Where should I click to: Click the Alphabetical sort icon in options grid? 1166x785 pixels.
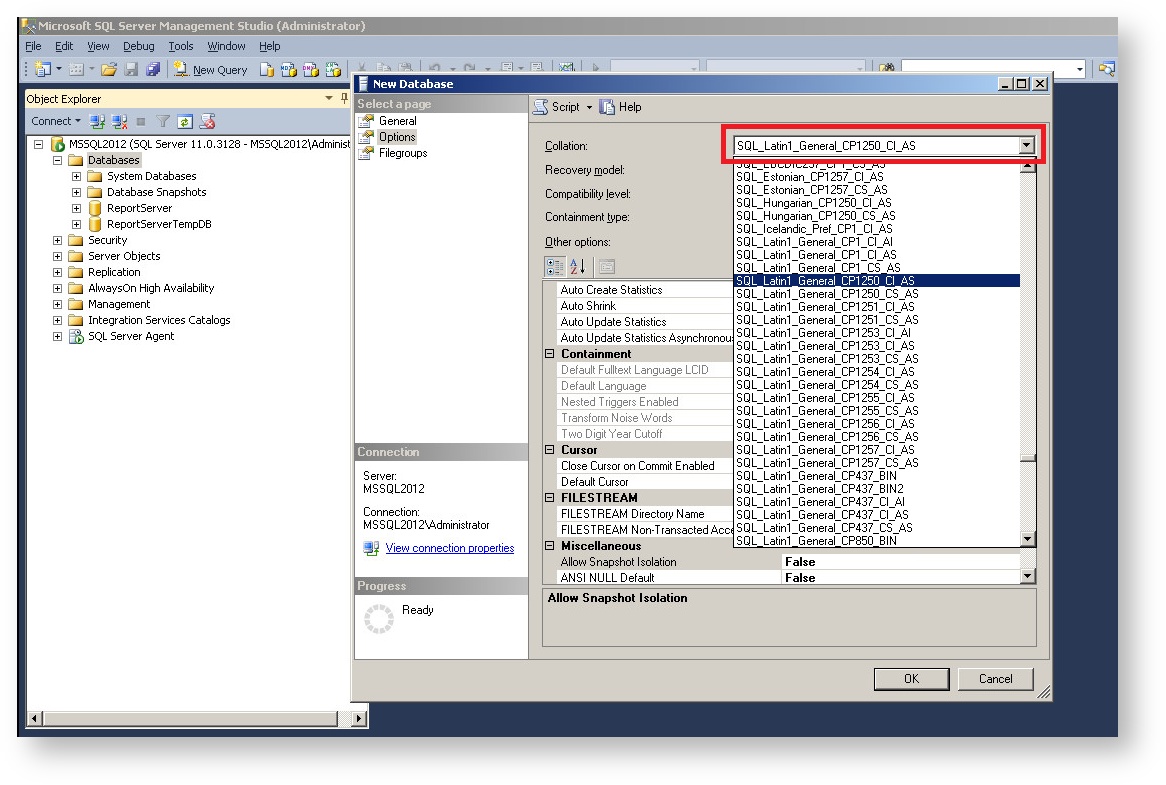578,267
